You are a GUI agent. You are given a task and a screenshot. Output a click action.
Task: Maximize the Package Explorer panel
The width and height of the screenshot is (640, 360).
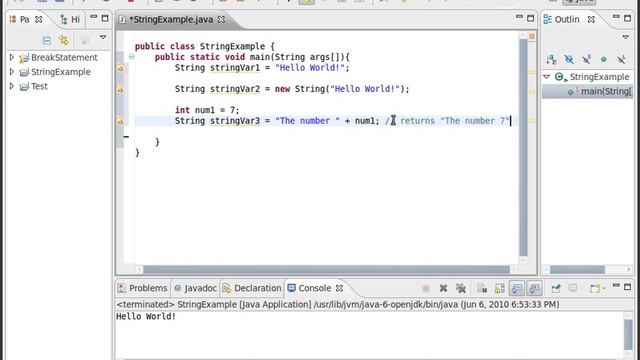105,18
